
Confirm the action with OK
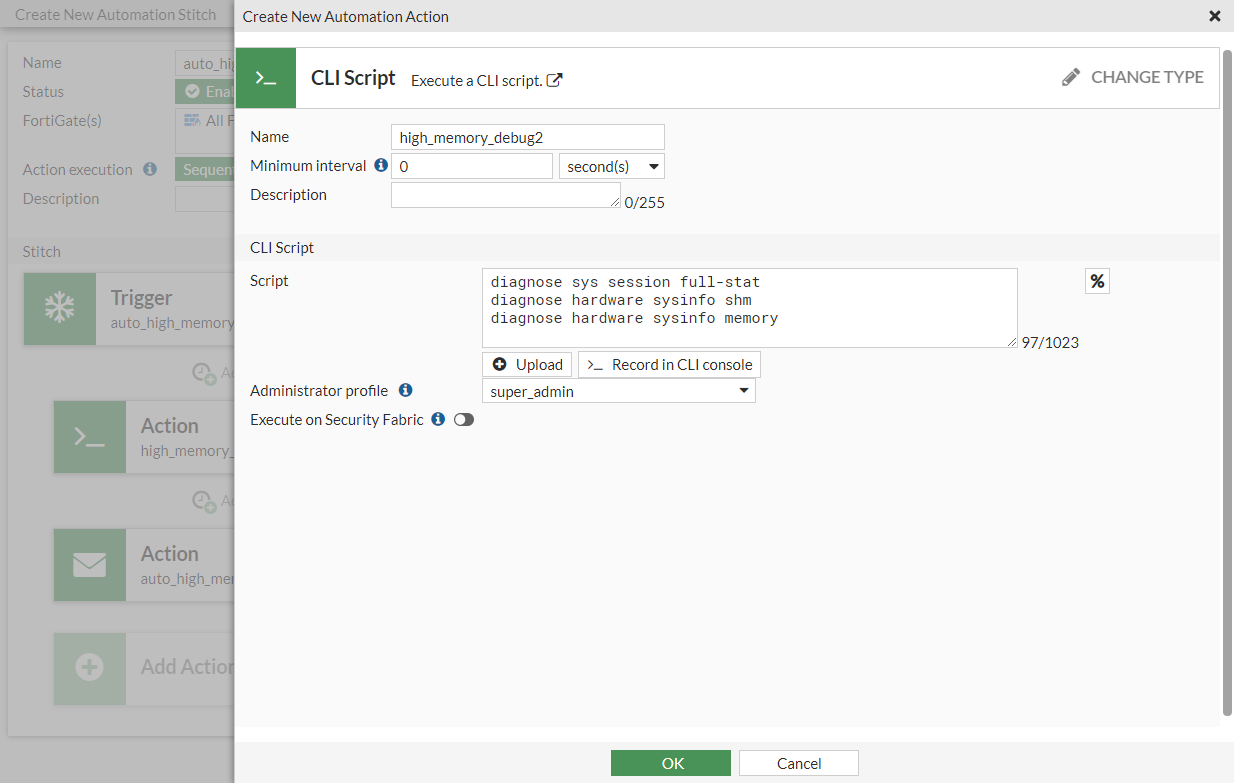(x=670, y=762)
